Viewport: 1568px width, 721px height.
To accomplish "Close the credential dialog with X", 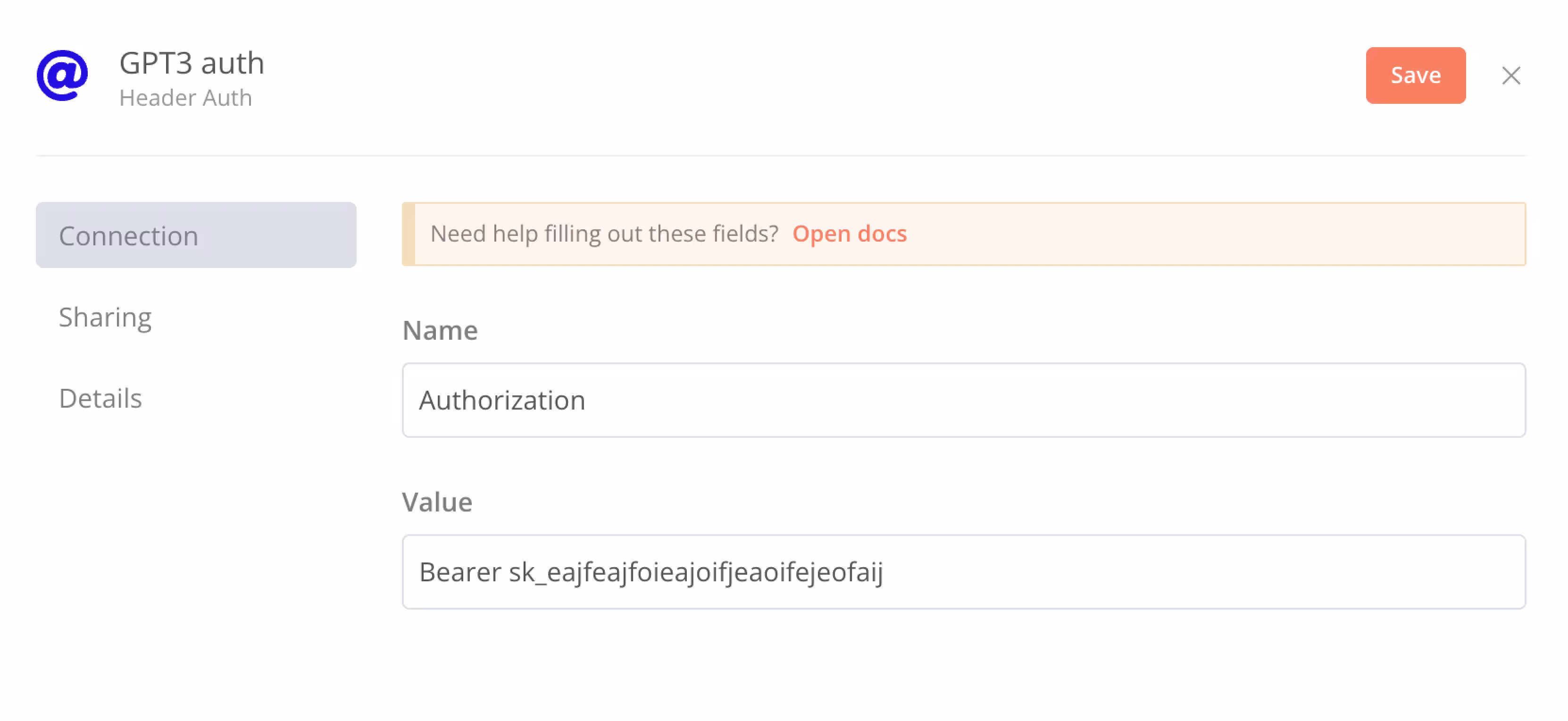I will pos(1511,75).
